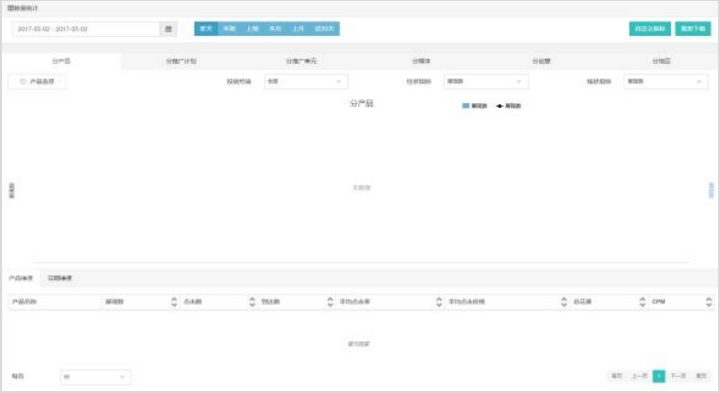
Task: Select the 产品维度 table tab
Action: point(21,278)
